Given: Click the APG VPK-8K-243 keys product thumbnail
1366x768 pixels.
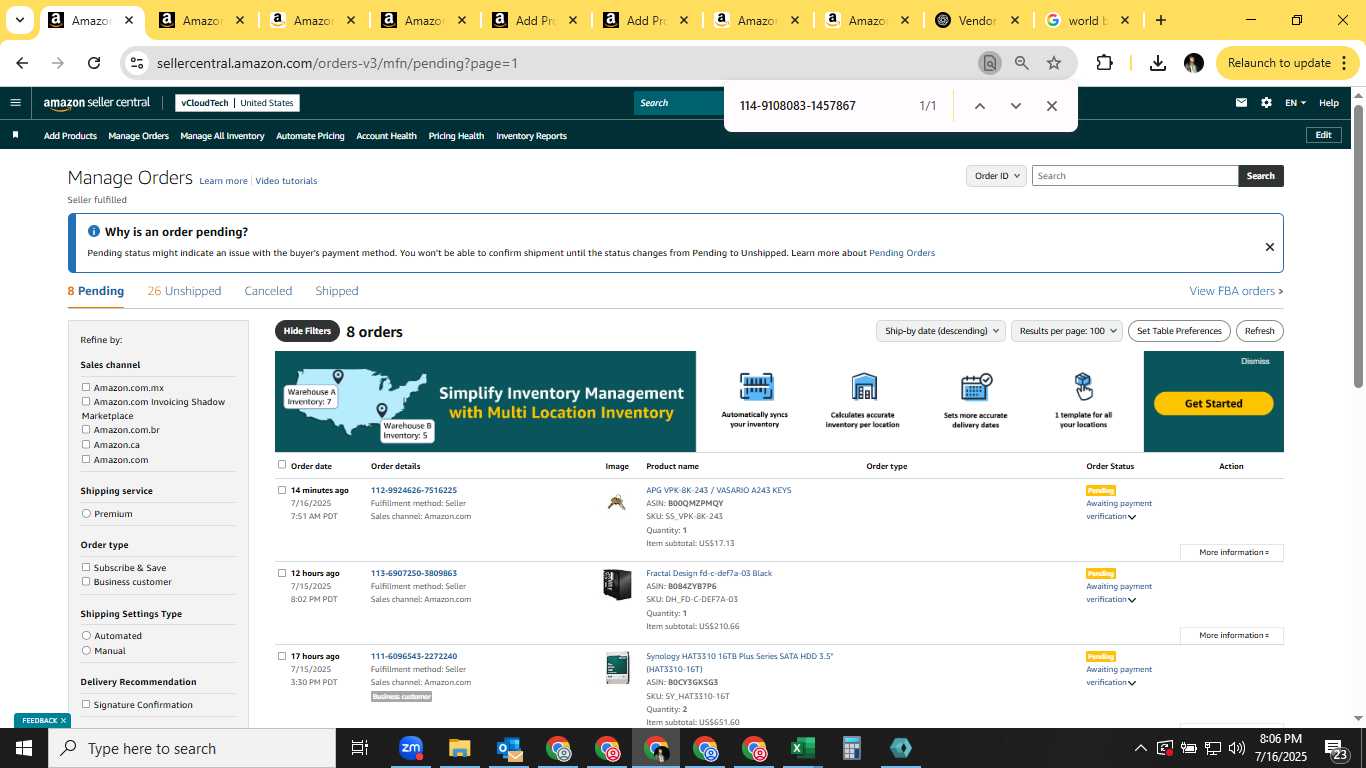Looking at the screenshot, I should [x=617, y=501].
